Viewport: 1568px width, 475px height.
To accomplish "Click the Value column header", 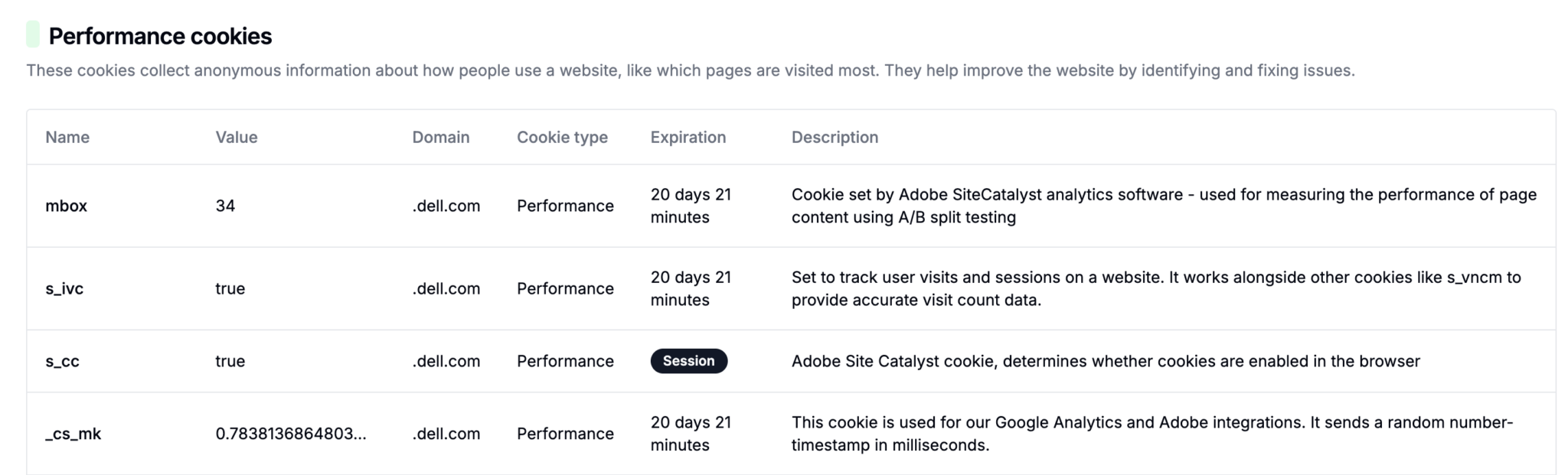I will pyautogui.click(x=237, y=137).
